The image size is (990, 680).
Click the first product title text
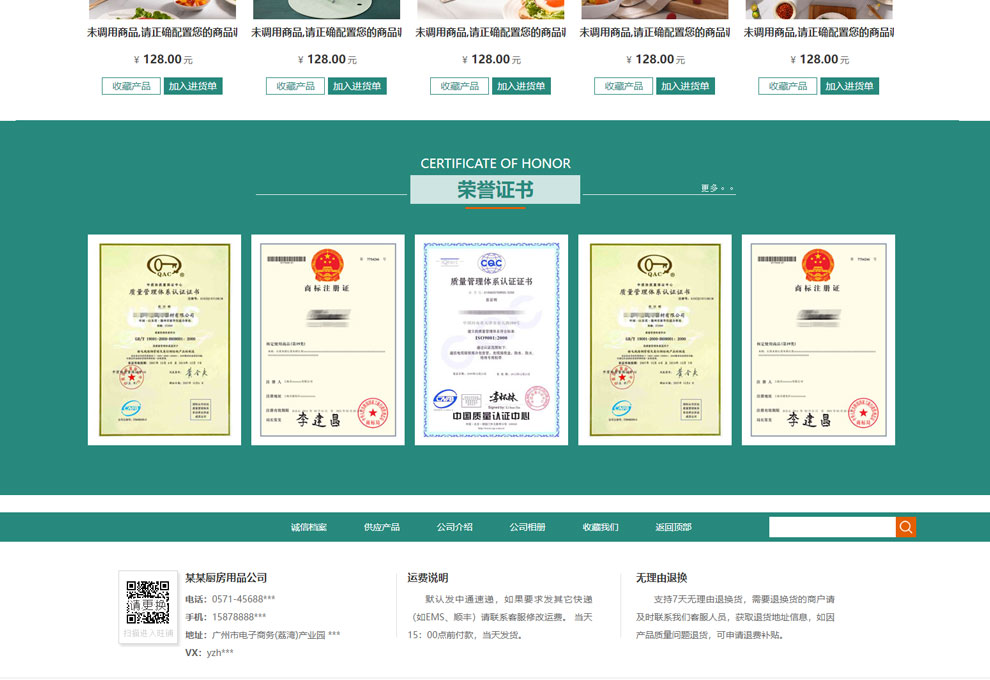click(162, 32)
